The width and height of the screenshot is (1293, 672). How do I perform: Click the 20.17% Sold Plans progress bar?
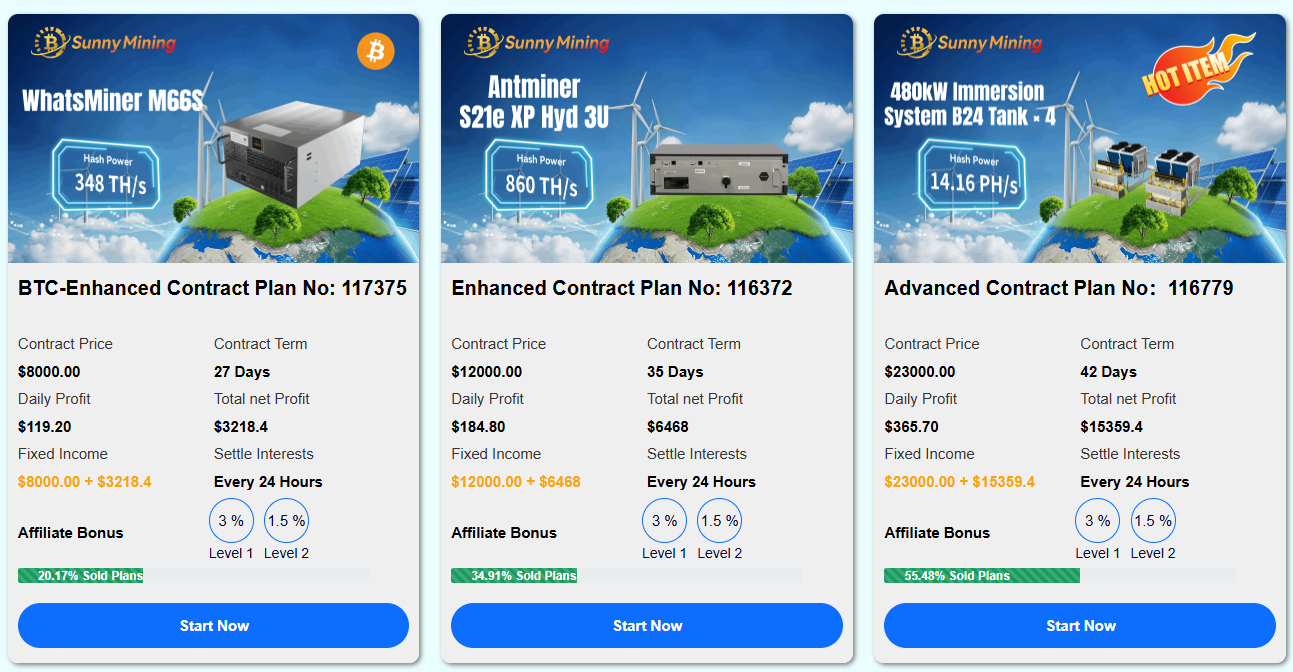[x=193, y=575]
